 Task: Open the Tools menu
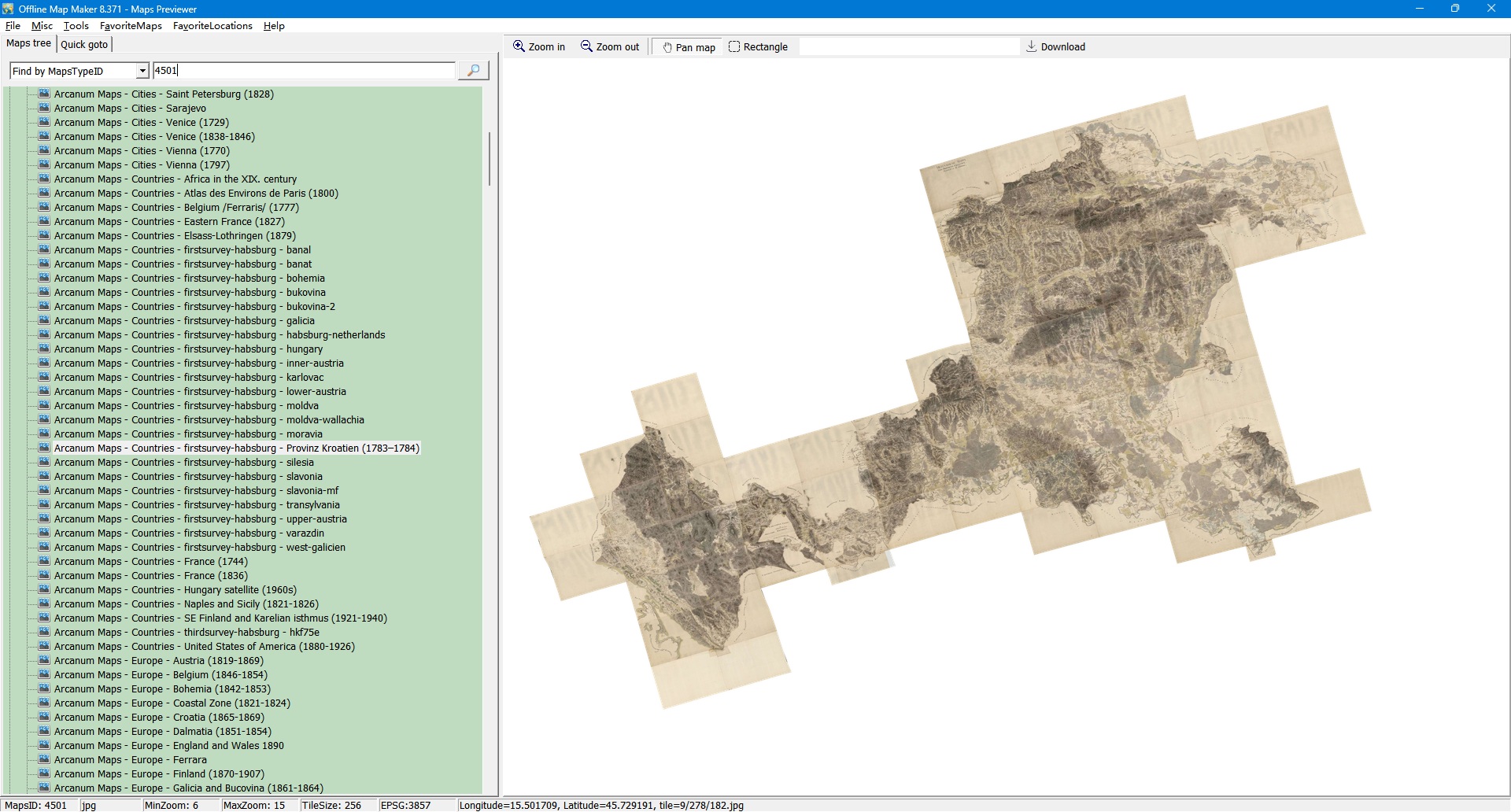[76, 26]
